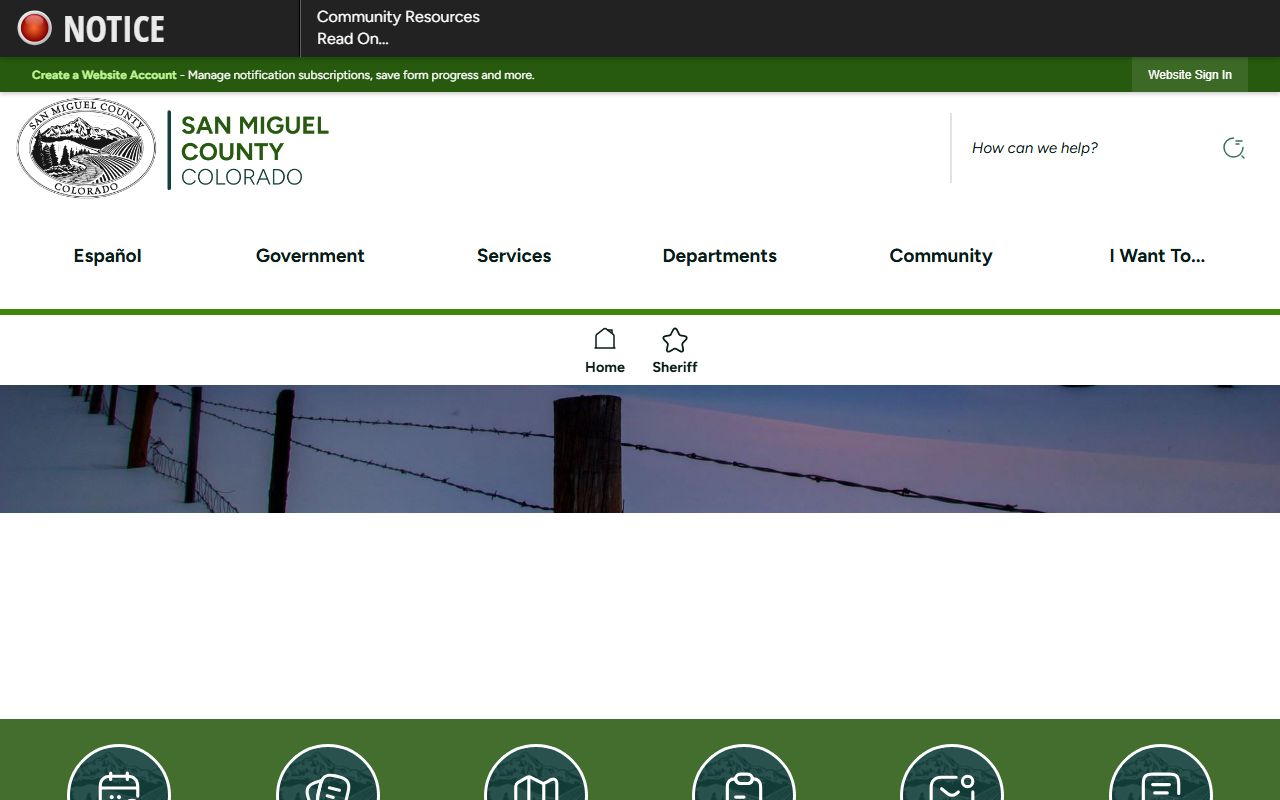Open the Departments menu

pos(720,256)
